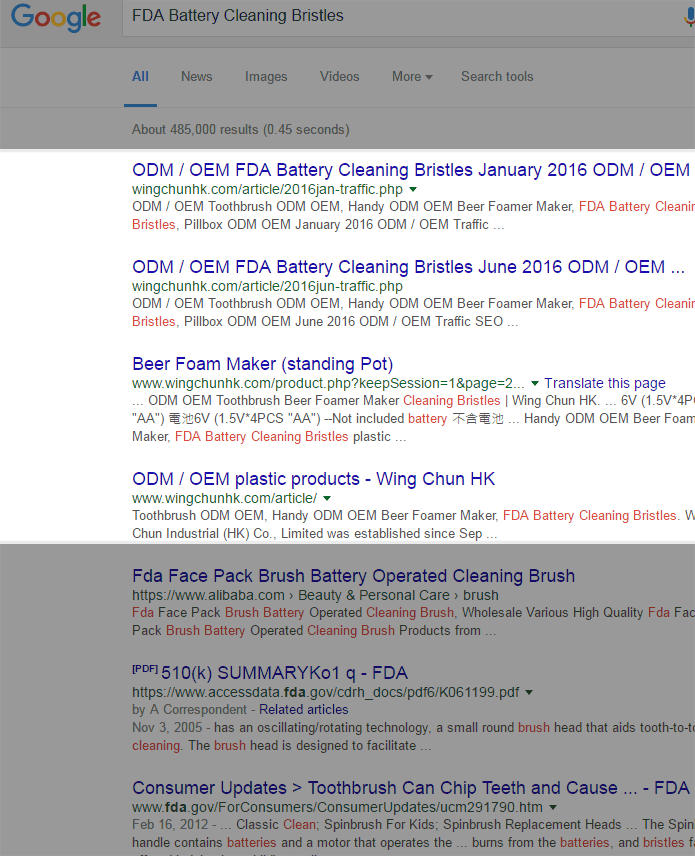The width and height of the screenshot is (695, 856).
Task: Switch to the News tab
Action: (197, 76)
